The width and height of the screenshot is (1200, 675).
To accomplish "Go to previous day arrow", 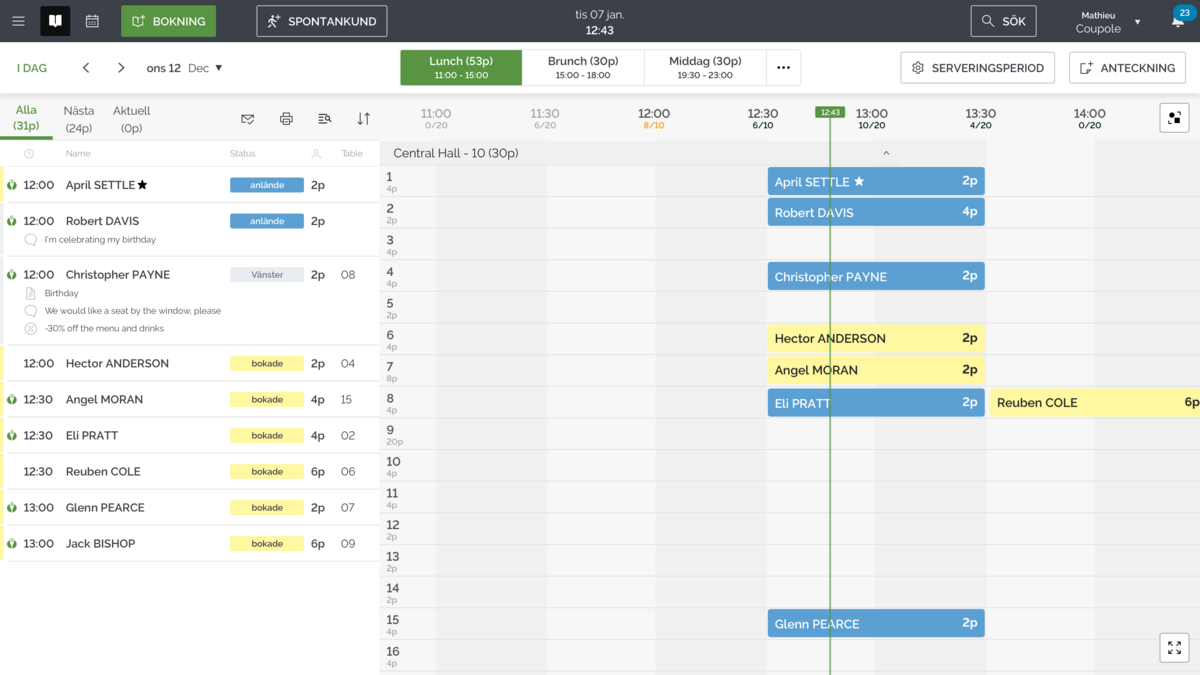I will pos(86,68).
